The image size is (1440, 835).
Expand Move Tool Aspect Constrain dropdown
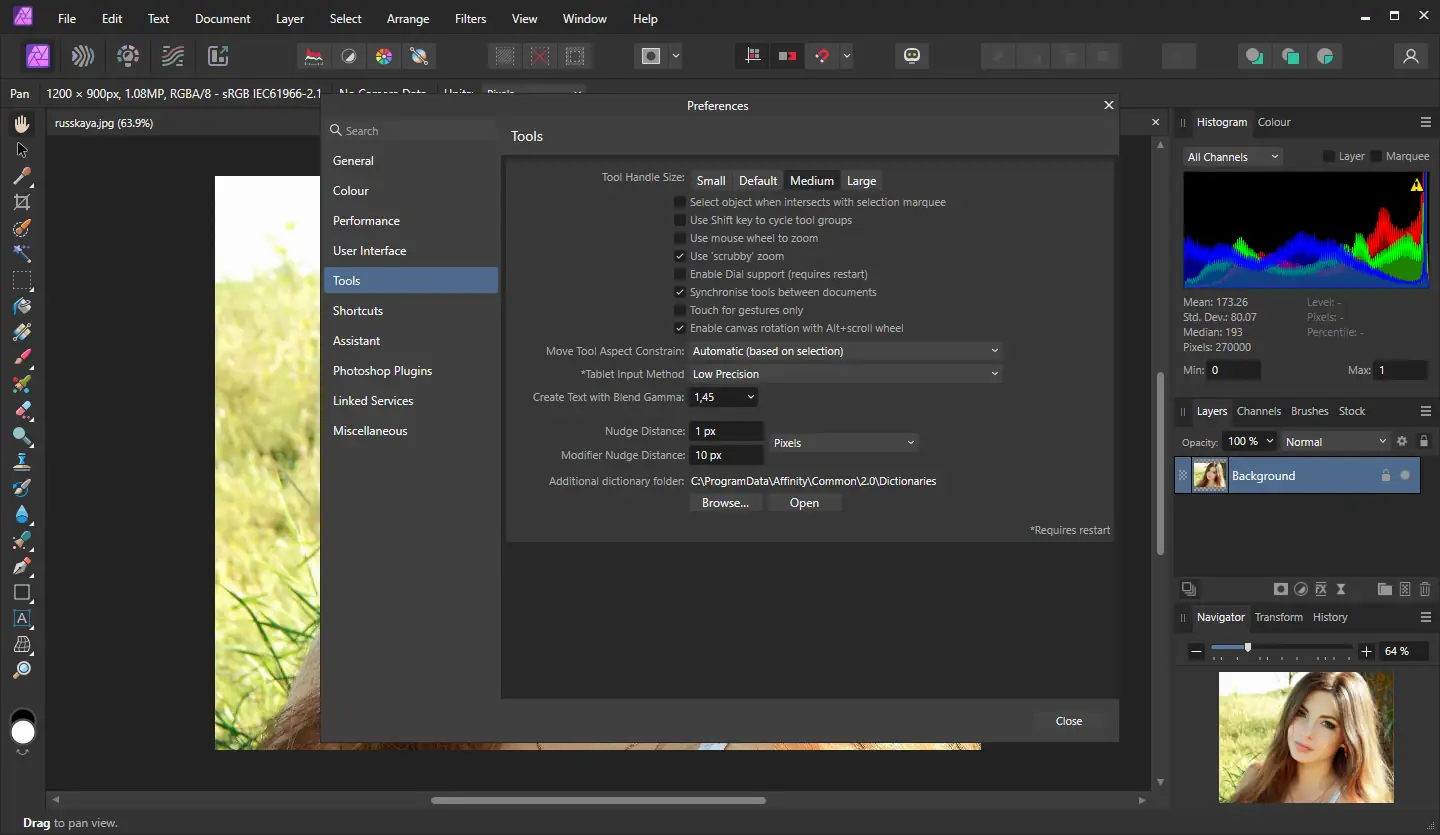tap(845, 351)
